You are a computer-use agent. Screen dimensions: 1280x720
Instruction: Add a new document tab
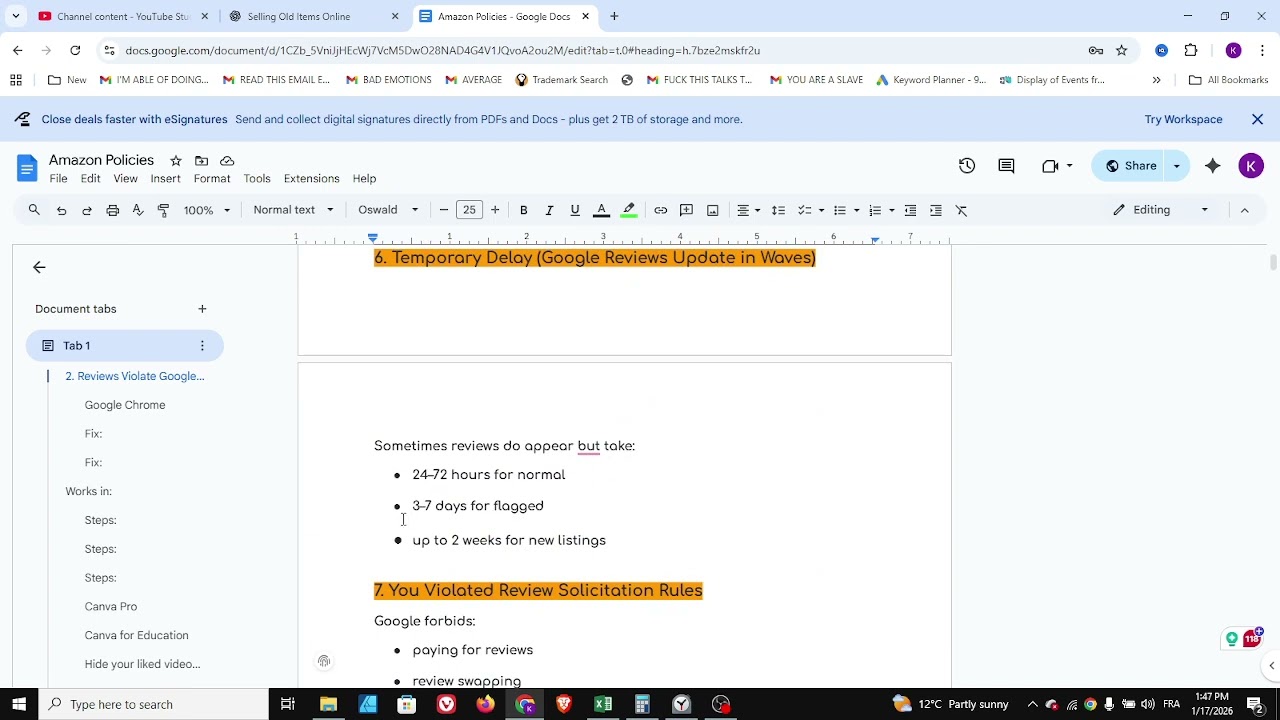pos(202,309)
